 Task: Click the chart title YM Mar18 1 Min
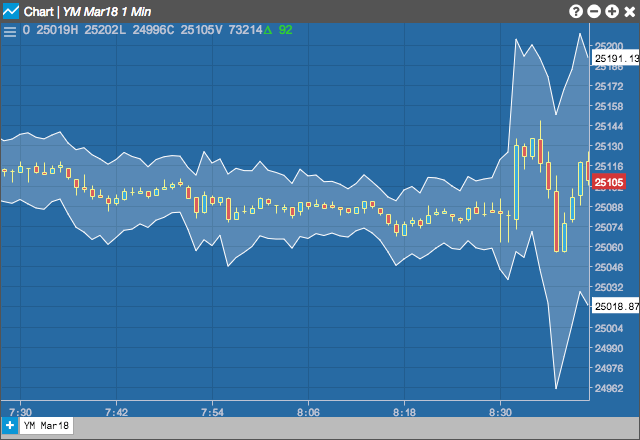coord(107,12)
